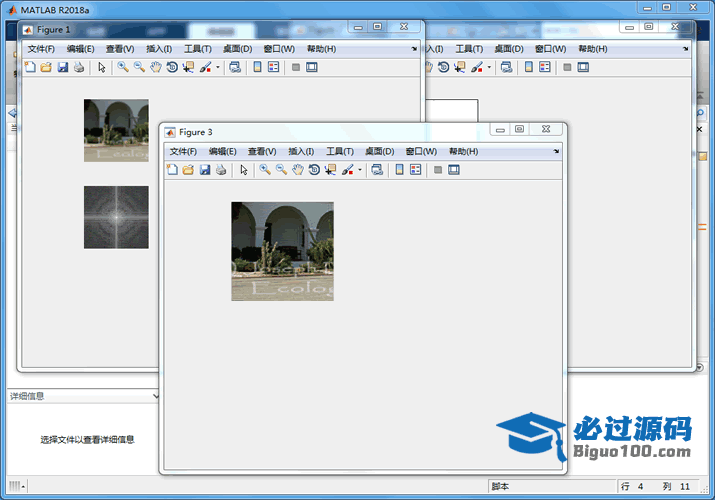Expand the 详细信息 panel dropdown

[x=155, y=396]
